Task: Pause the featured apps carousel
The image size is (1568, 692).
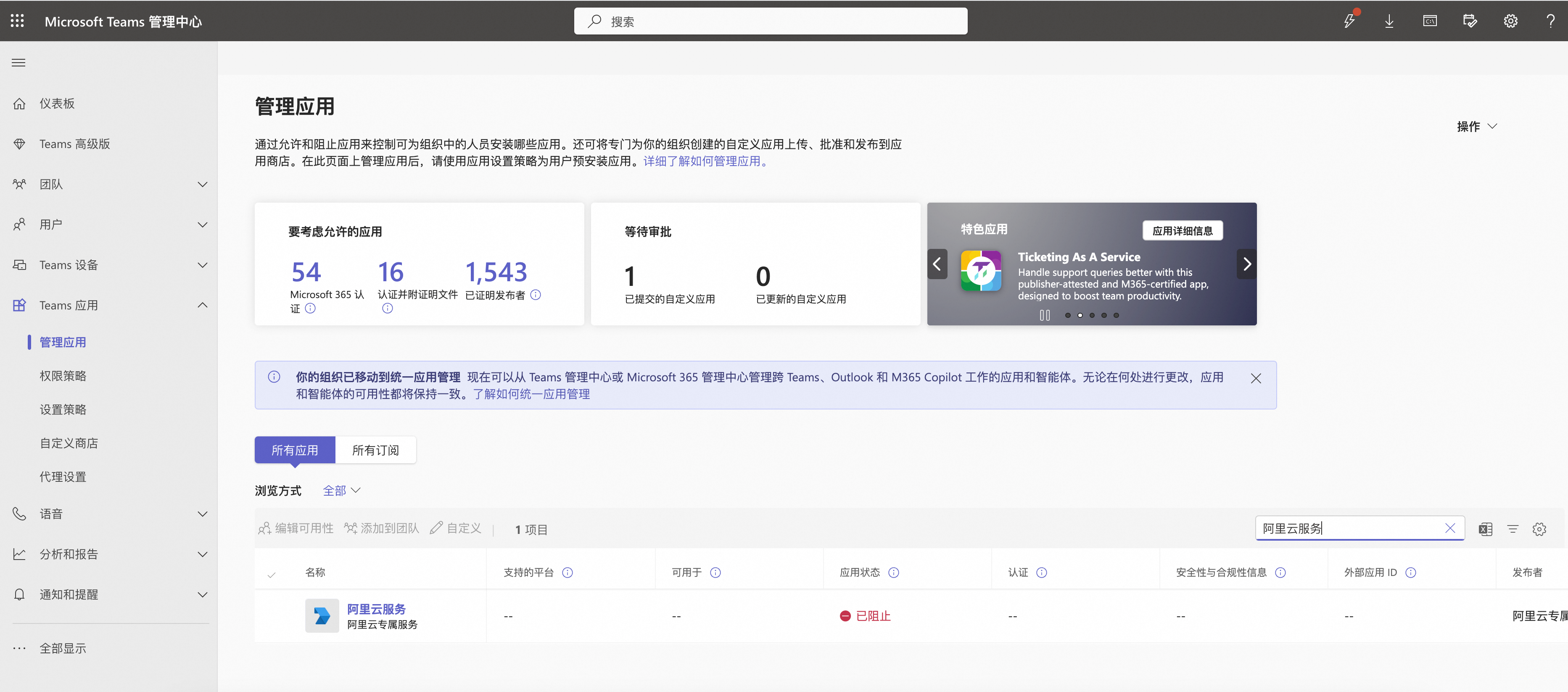Action: tap(1045, 315)
